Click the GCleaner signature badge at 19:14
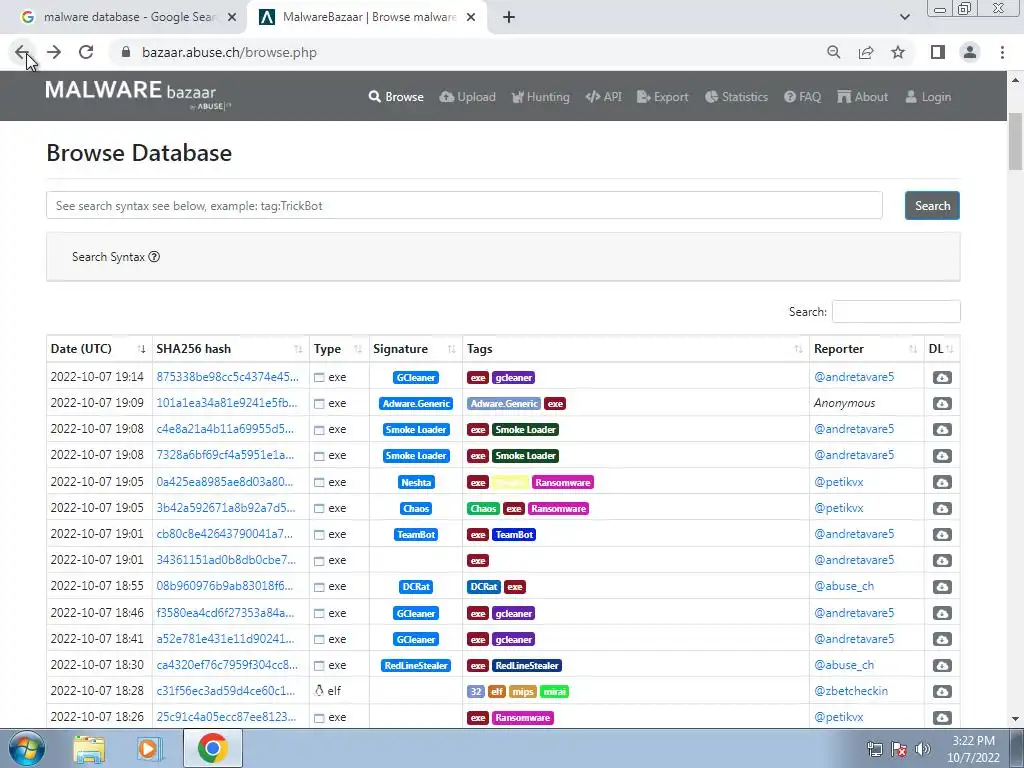1024x768 pixels. 416,377
